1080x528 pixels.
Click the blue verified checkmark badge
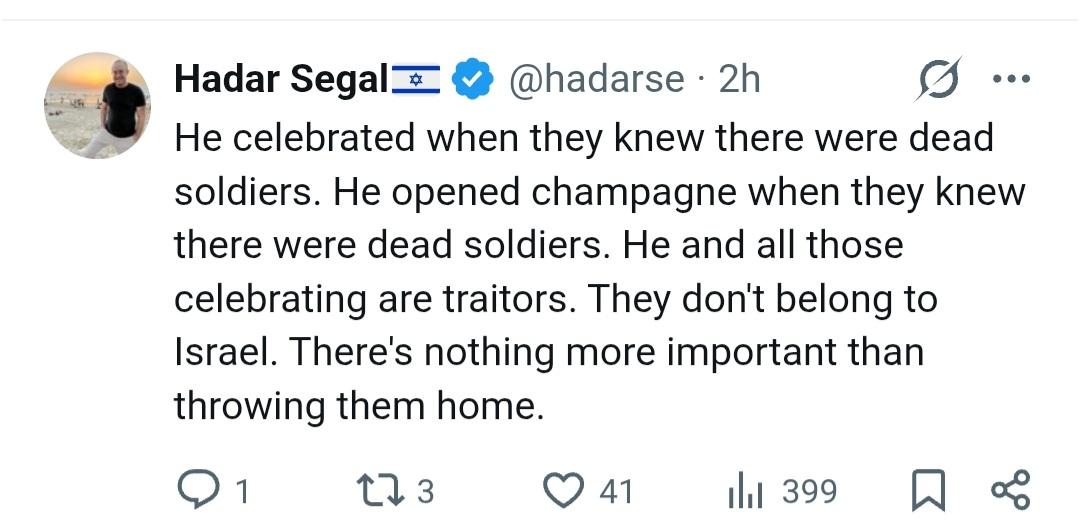pos(473,79)
